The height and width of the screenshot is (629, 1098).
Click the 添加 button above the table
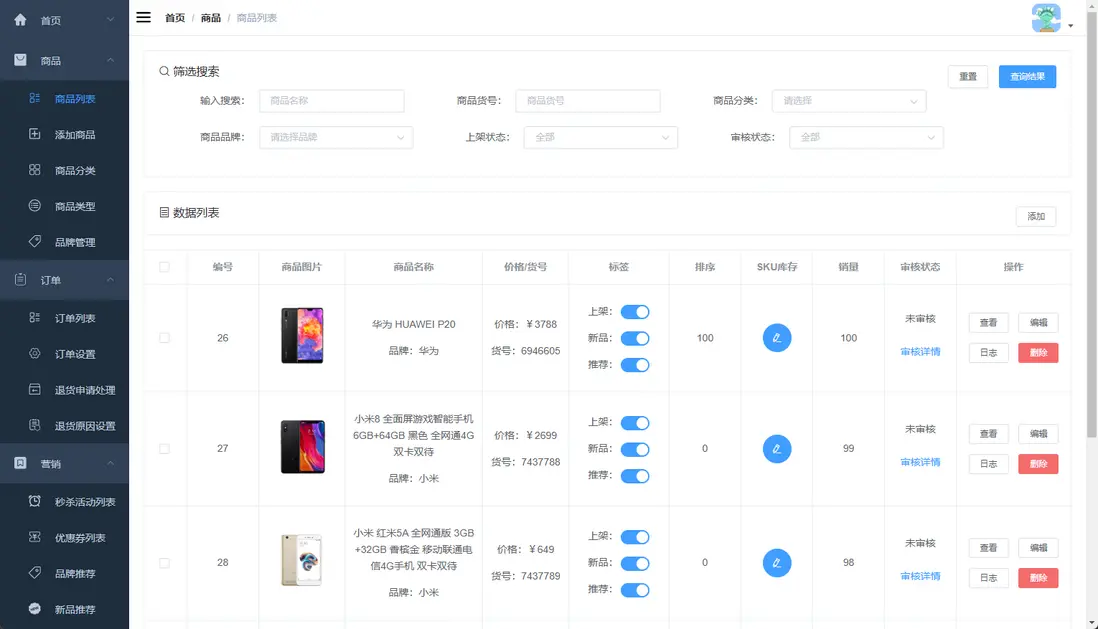pos(1036,216)
